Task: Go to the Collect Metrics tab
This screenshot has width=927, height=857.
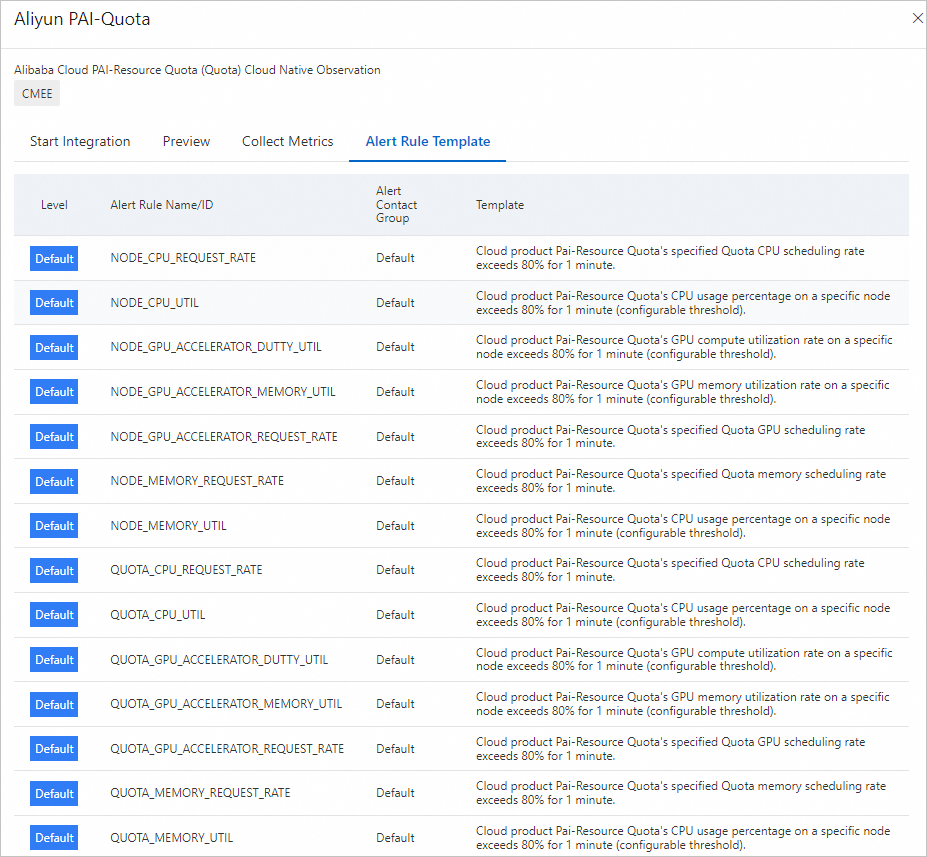Action: pyautogui.click(x=287, y=141)
